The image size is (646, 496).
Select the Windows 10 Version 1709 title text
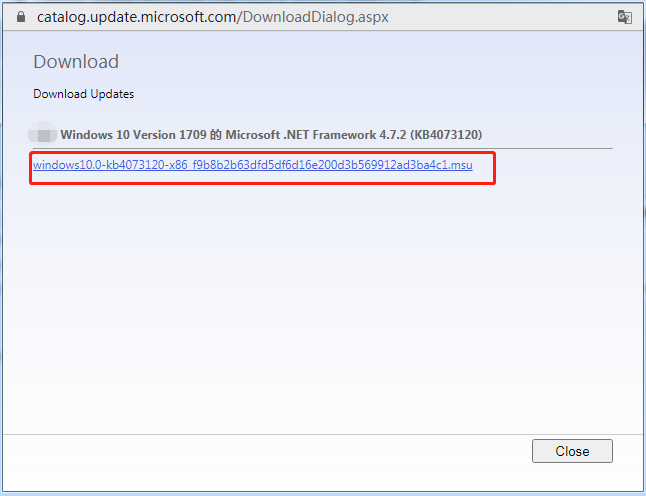click(133, 135)
